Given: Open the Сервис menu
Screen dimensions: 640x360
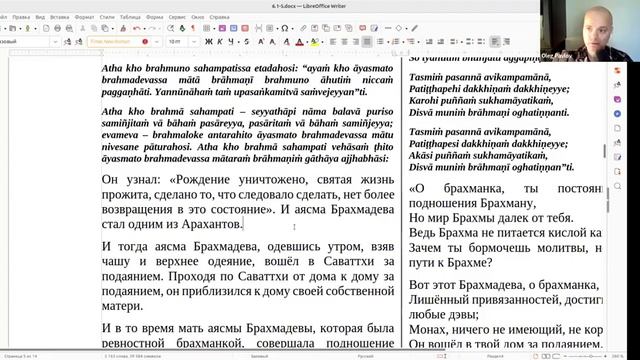Looking at the screenshot, I should (177, 17).
